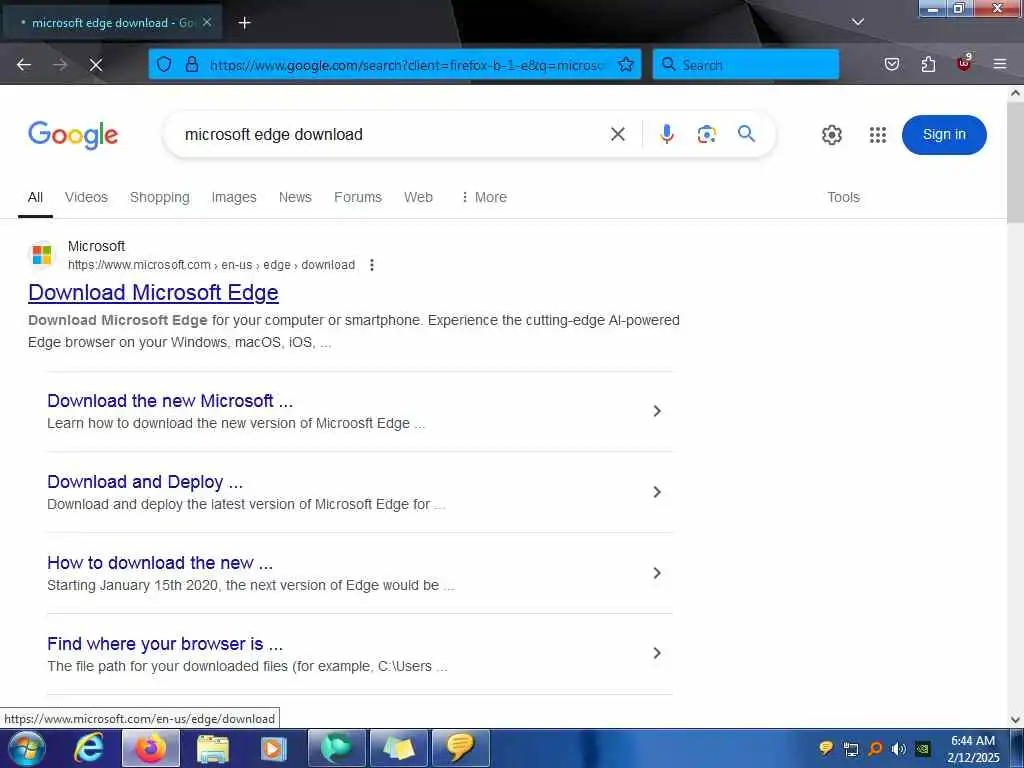Focus the Firefox toolbar Search box
Screen dimensions: 1024x768
pyautogui.click(x=746, y=65)
